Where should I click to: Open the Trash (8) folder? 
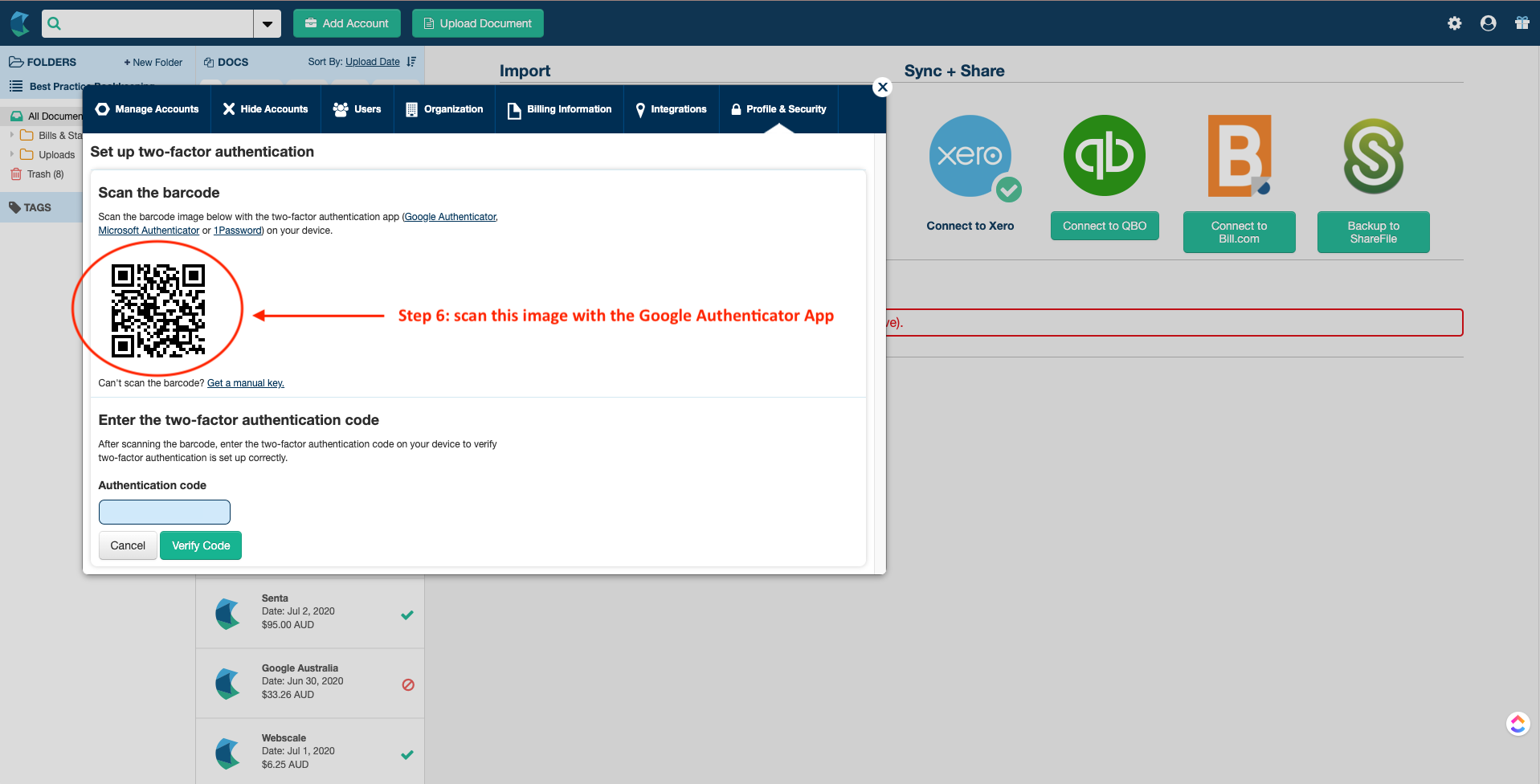coord(37,174)
